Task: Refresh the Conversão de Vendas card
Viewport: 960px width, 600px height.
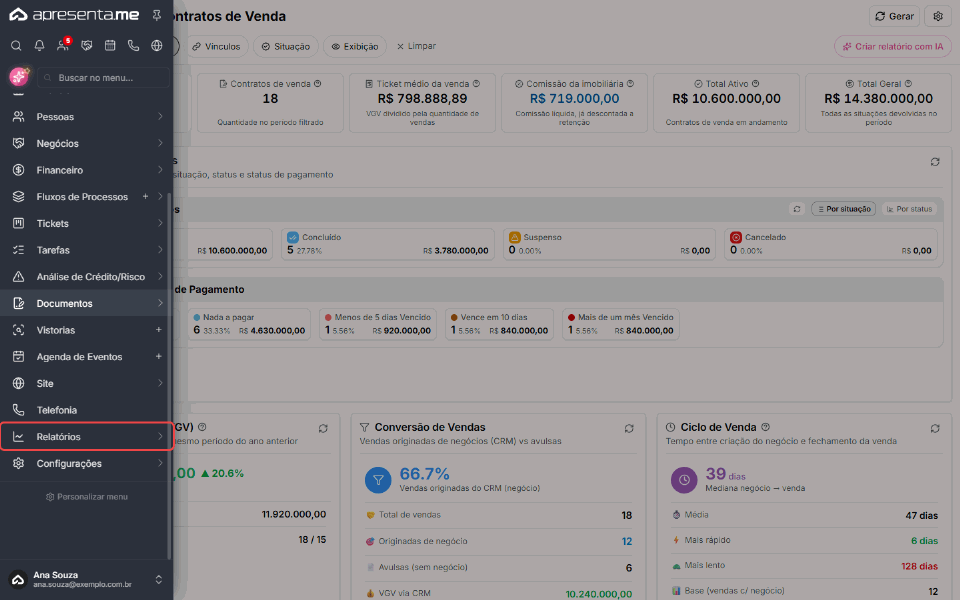Action: (629, 429)
